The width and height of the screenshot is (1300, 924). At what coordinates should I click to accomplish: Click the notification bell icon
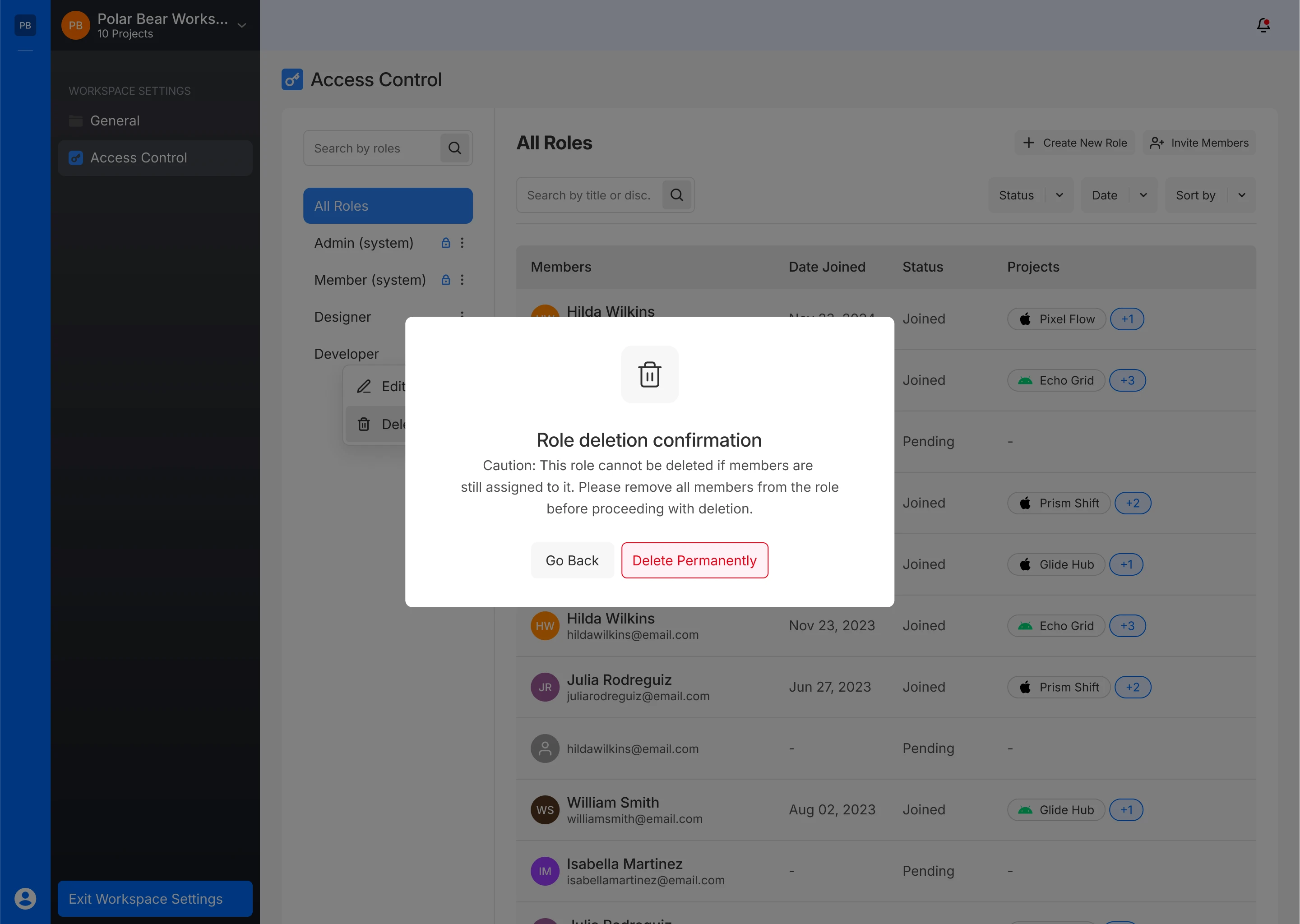coord(1263,25)
